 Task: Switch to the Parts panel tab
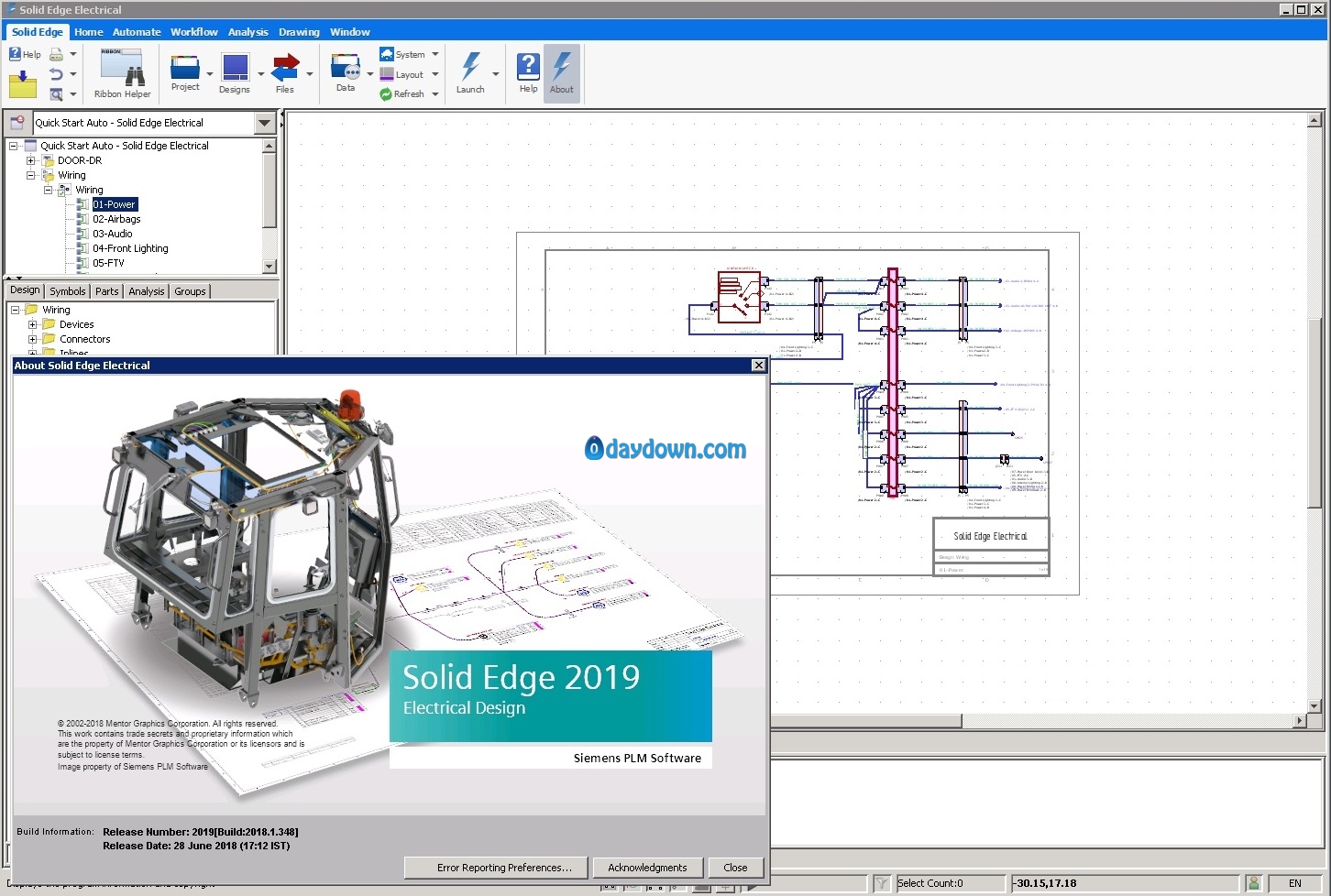click(107, 291)
